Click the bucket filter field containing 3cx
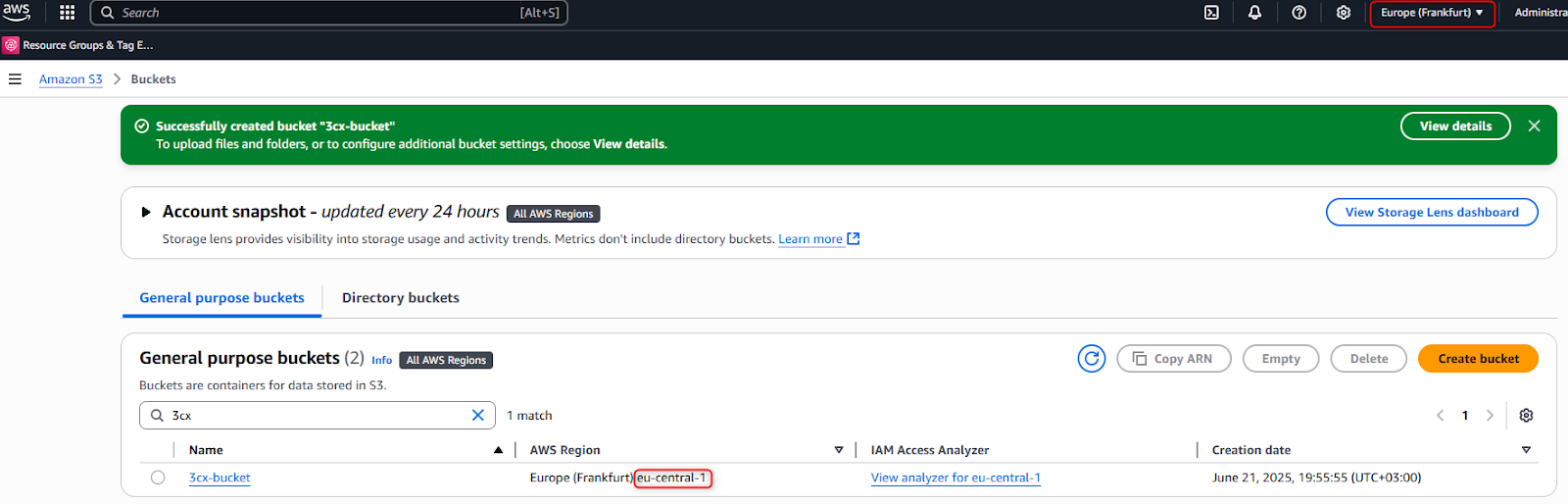Screen dimensions: 1568x504 [x=318, y=416]
